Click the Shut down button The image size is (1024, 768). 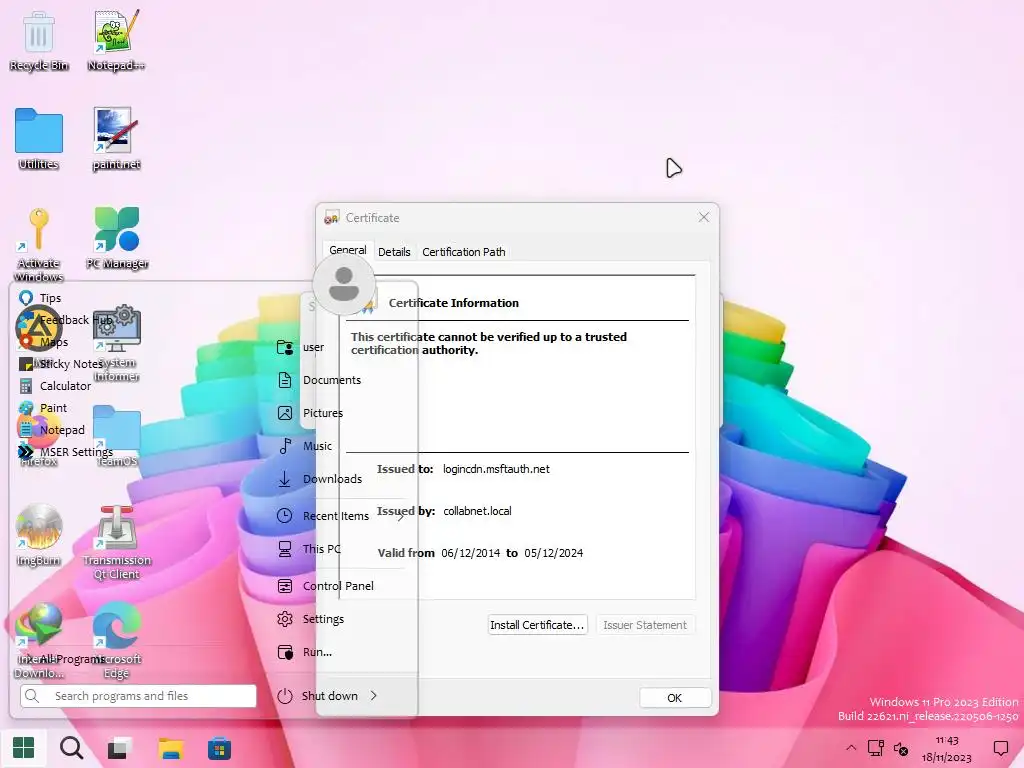(x=317, y=696)
